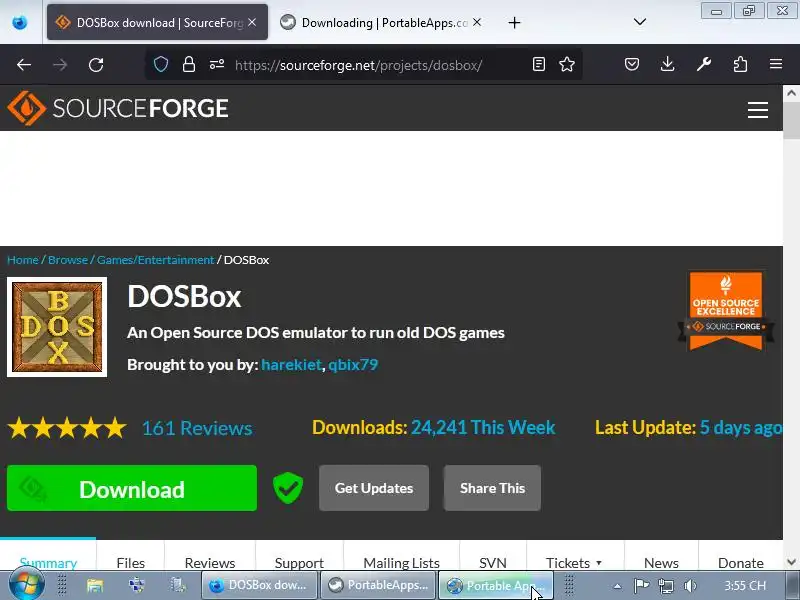800x600 pixels.
Task: Click the Get Updates button
Action: pos(374,488)
